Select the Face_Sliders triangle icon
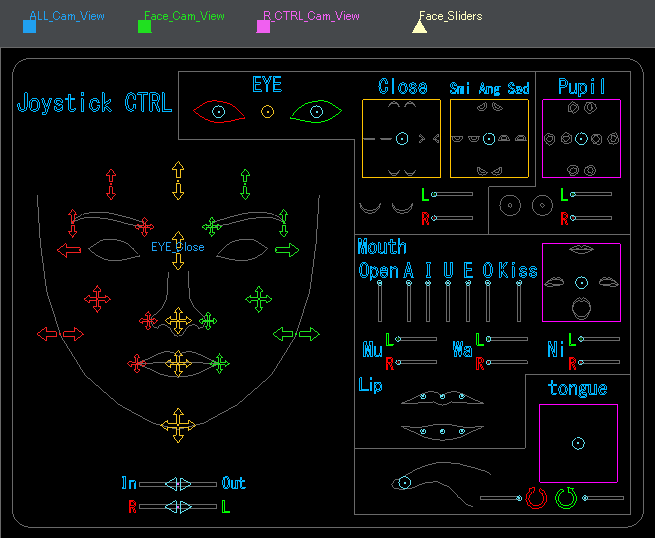This screenshot has width=655, height=538. (x=419, y=26)
